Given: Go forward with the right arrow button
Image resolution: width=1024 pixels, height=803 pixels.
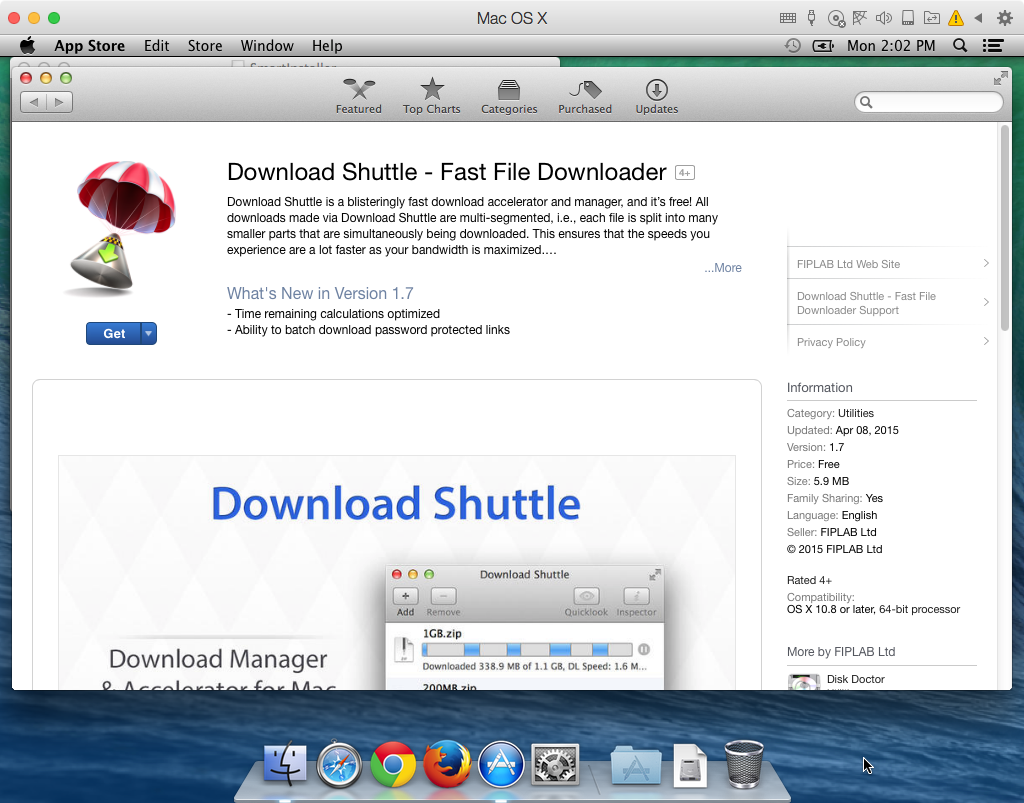Looking at the screenshot, I should 59,102.
